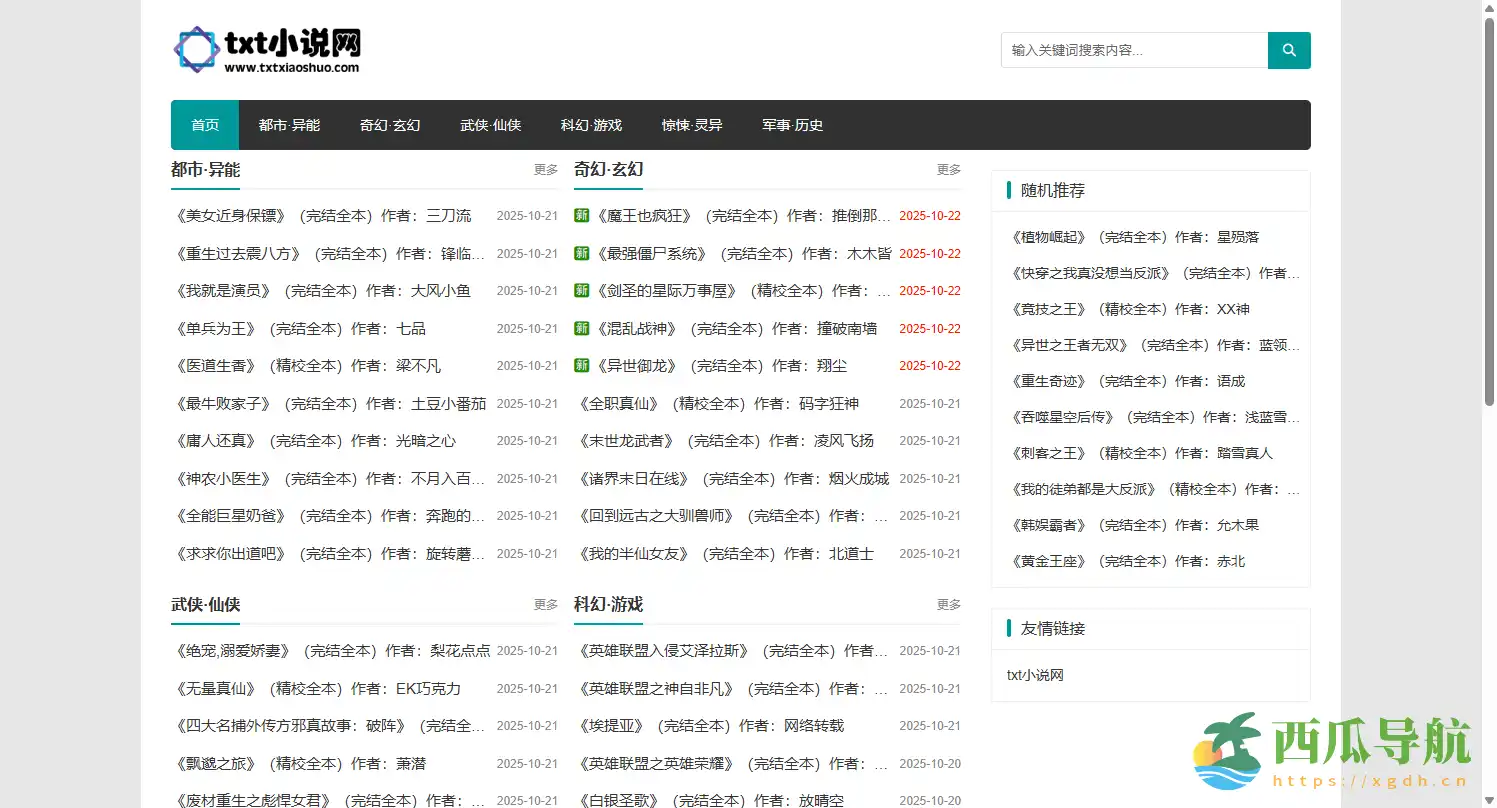Click the 西瓜导航 watermark logo
The image size is (1497, 808).
(x=1331, y=752)
